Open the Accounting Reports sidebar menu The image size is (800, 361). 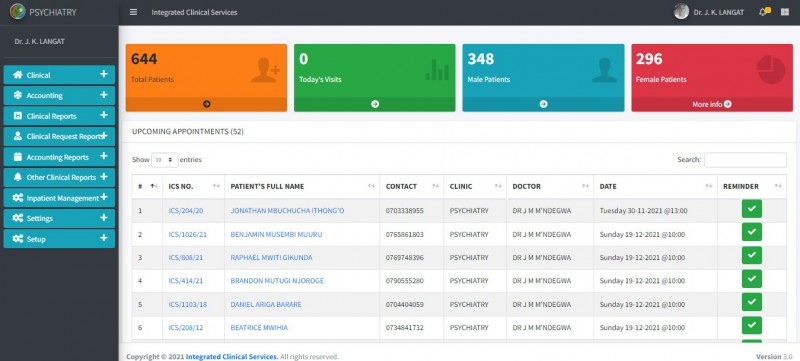click(x=59, y=157)
